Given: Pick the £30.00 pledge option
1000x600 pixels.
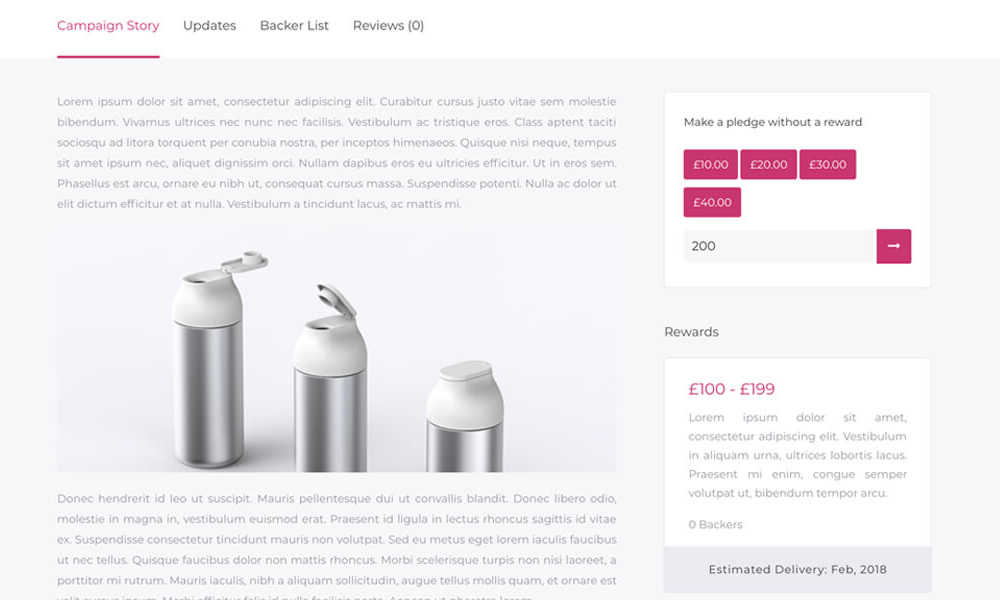Looking at the screenshot, I should click(828, 165).
